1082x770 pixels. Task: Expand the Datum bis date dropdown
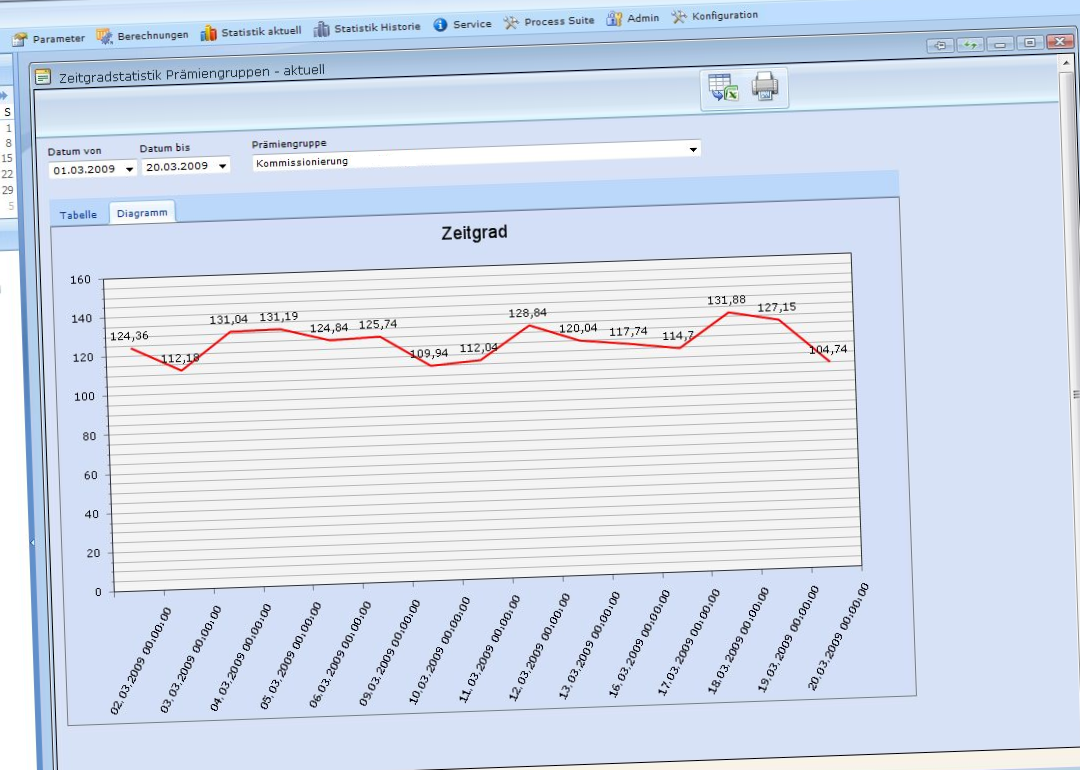(222, 166)
